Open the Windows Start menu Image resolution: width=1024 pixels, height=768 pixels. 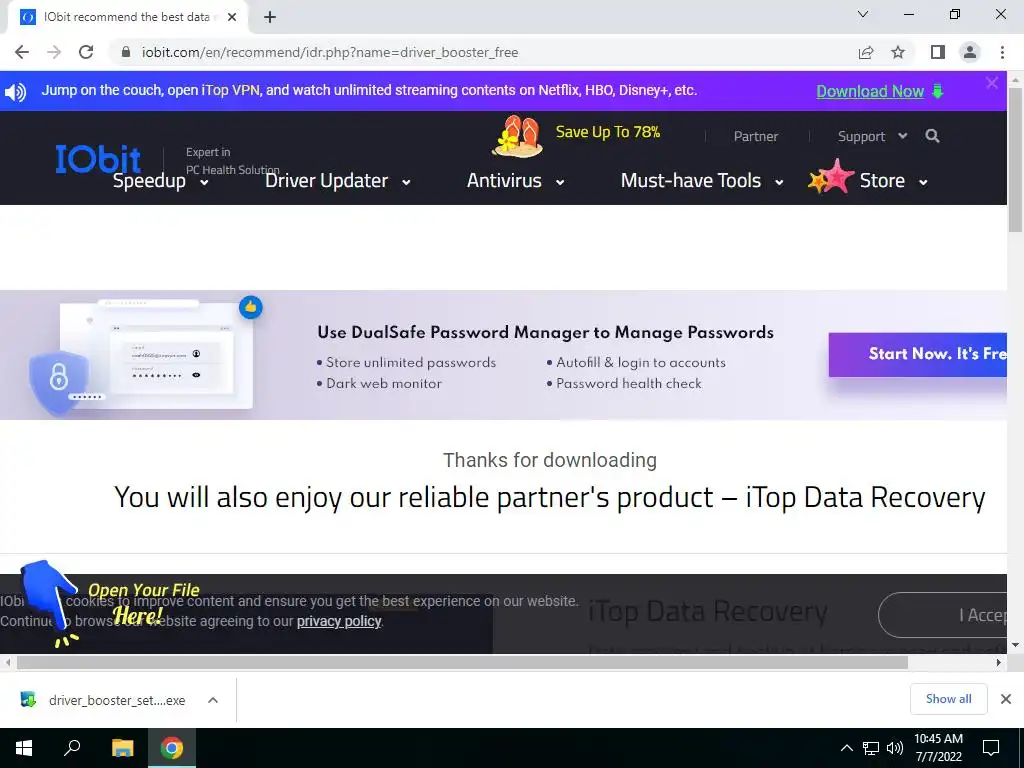[24, 748]
